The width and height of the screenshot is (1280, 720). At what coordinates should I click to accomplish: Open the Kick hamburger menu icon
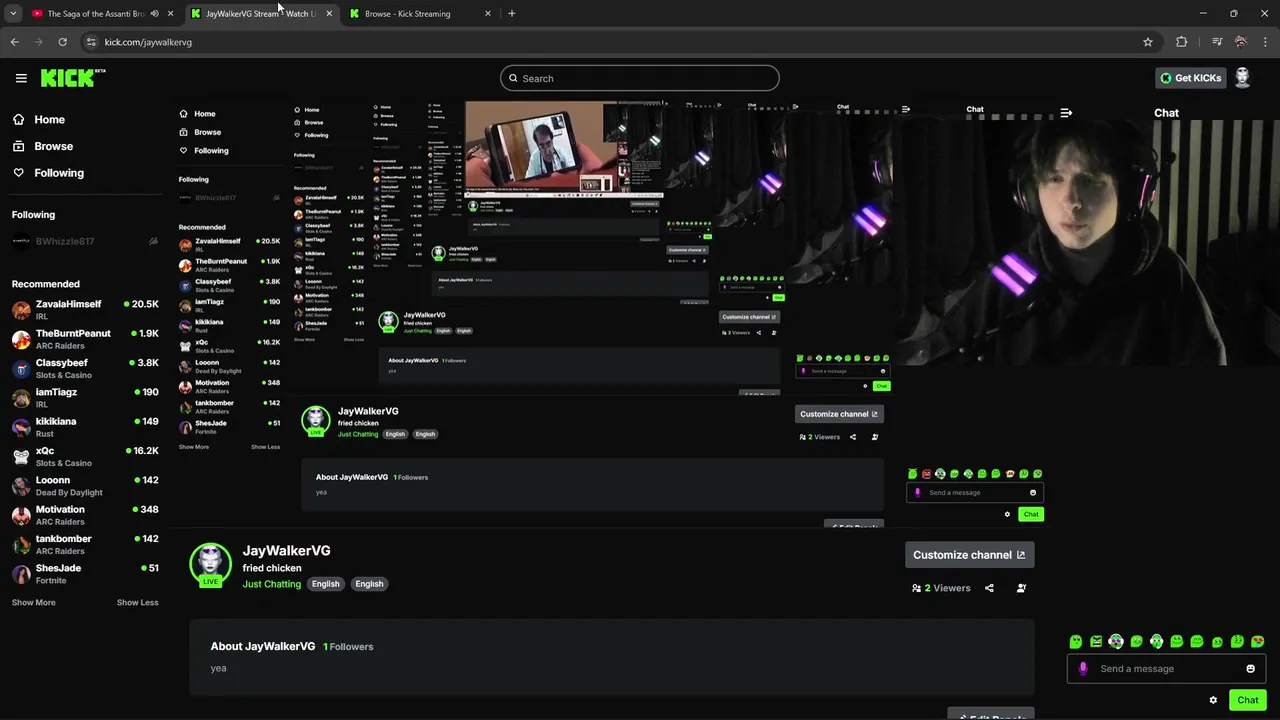[21, 78]
